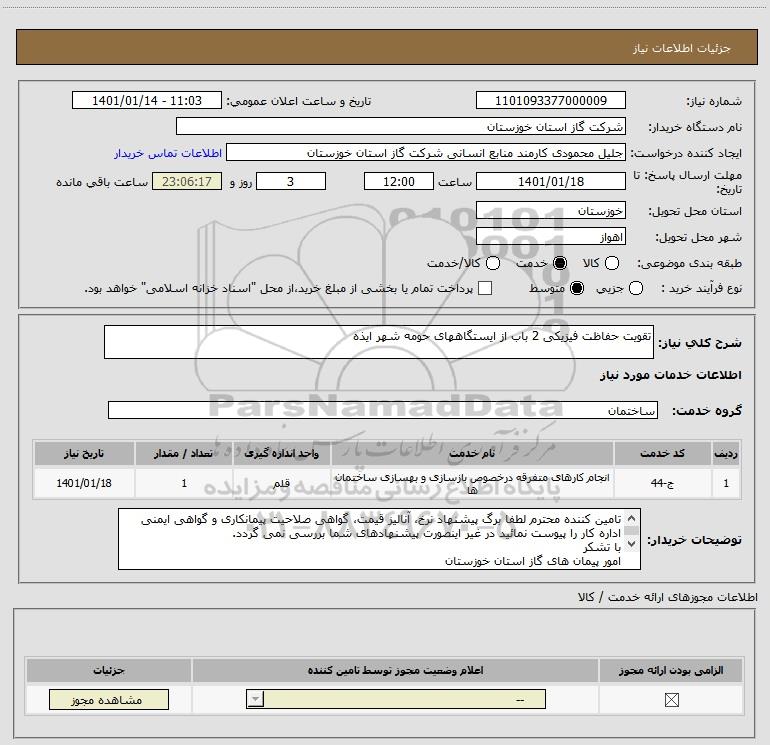Click service code cell ج-44
Screen dimensions: 770x745
click(662, 483)
